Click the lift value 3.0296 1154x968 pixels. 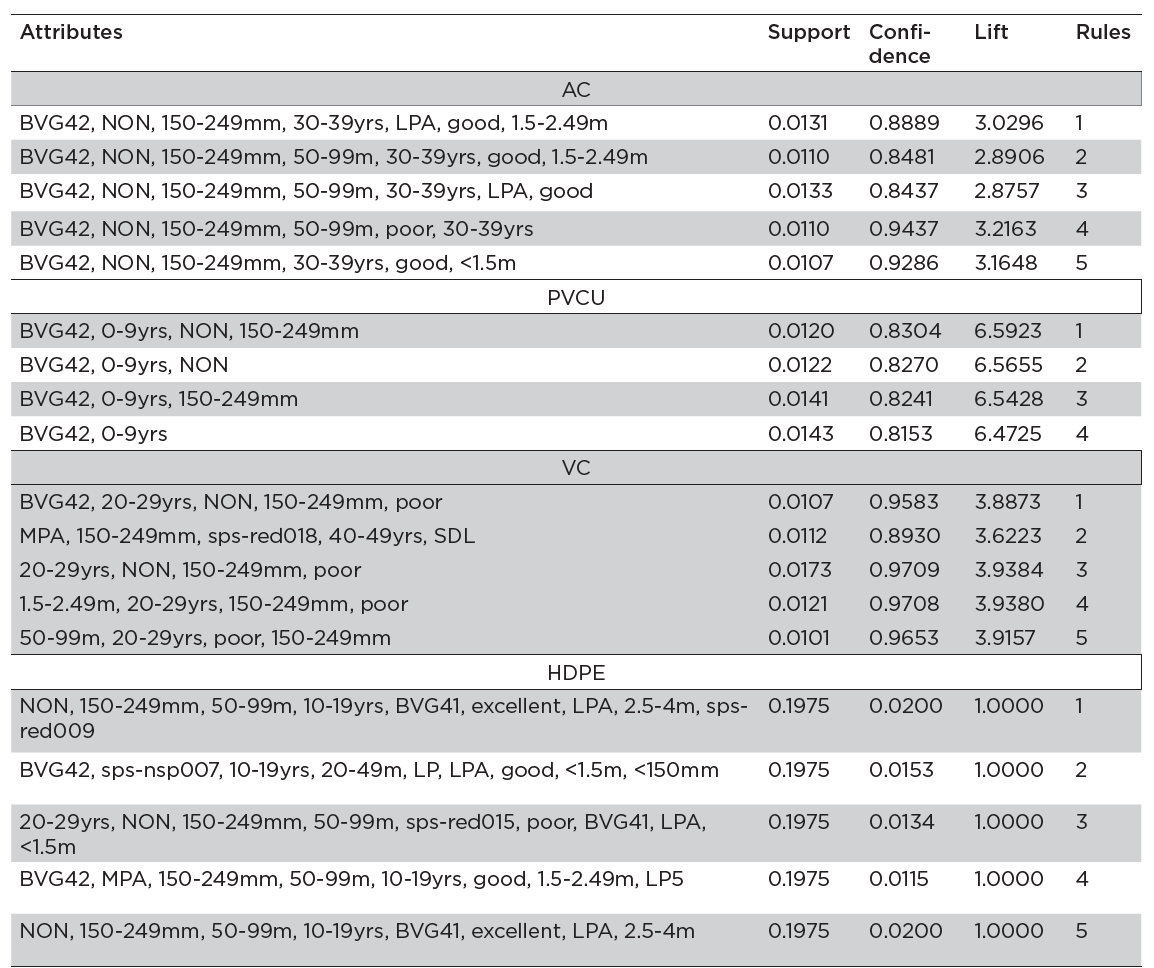(1008, 123)
